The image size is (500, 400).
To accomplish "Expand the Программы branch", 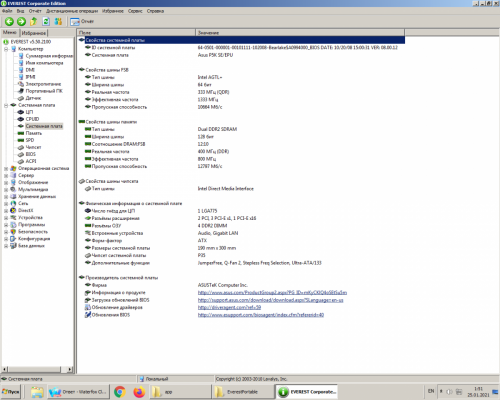I will 6,225.
